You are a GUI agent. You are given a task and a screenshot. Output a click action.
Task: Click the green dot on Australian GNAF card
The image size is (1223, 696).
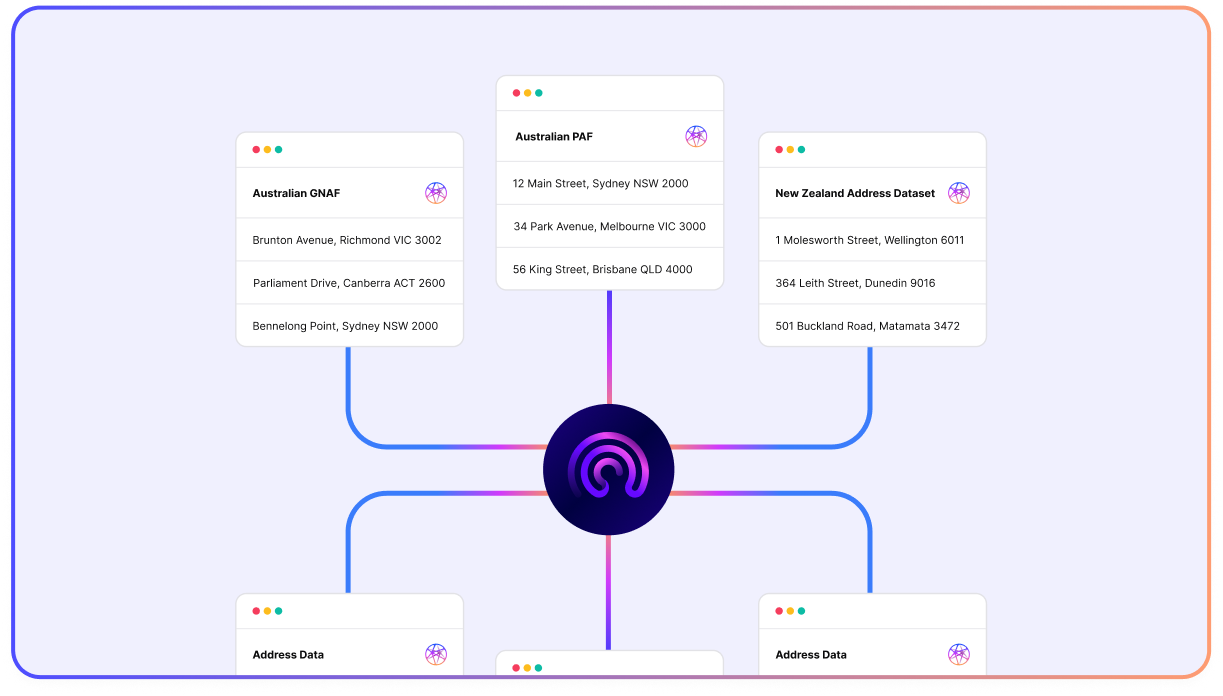(279, 150)
